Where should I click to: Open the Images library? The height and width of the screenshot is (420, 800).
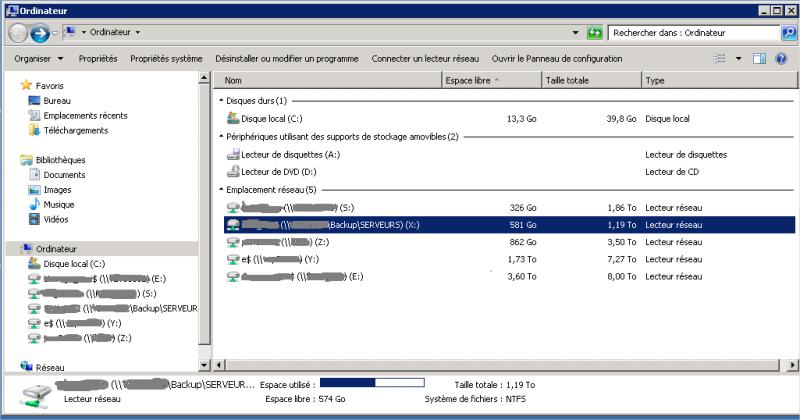coord(57,189)
